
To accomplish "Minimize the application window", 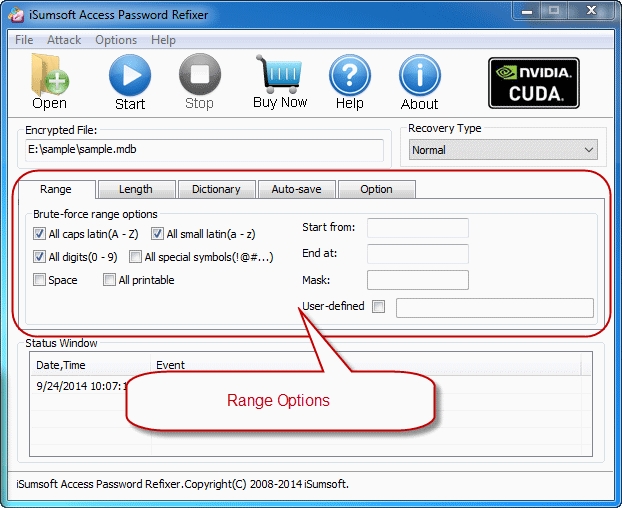I will click(527, 11).
